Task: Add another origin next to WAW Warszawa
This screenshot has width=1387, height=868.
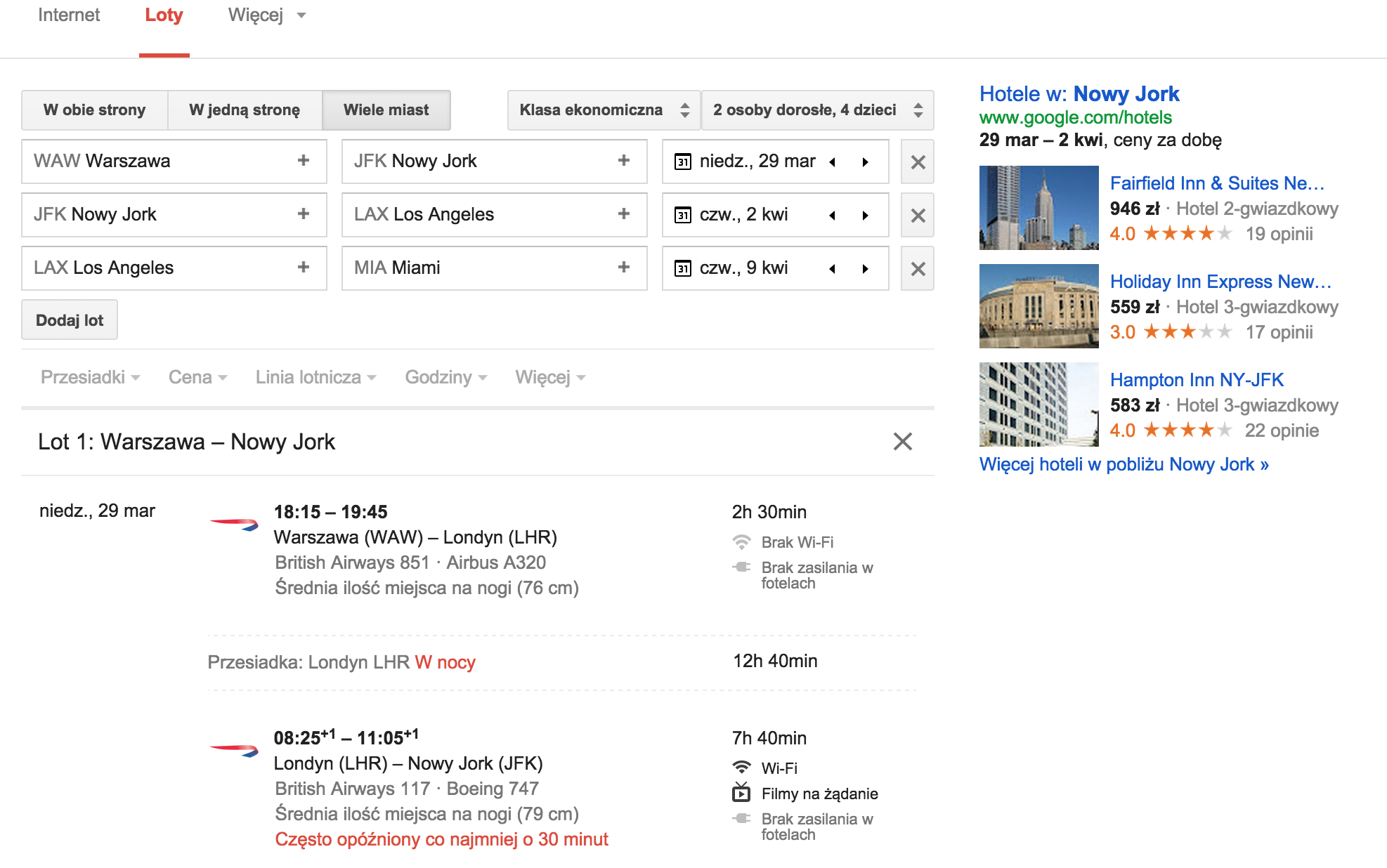Action: click(x=304, y=161)
